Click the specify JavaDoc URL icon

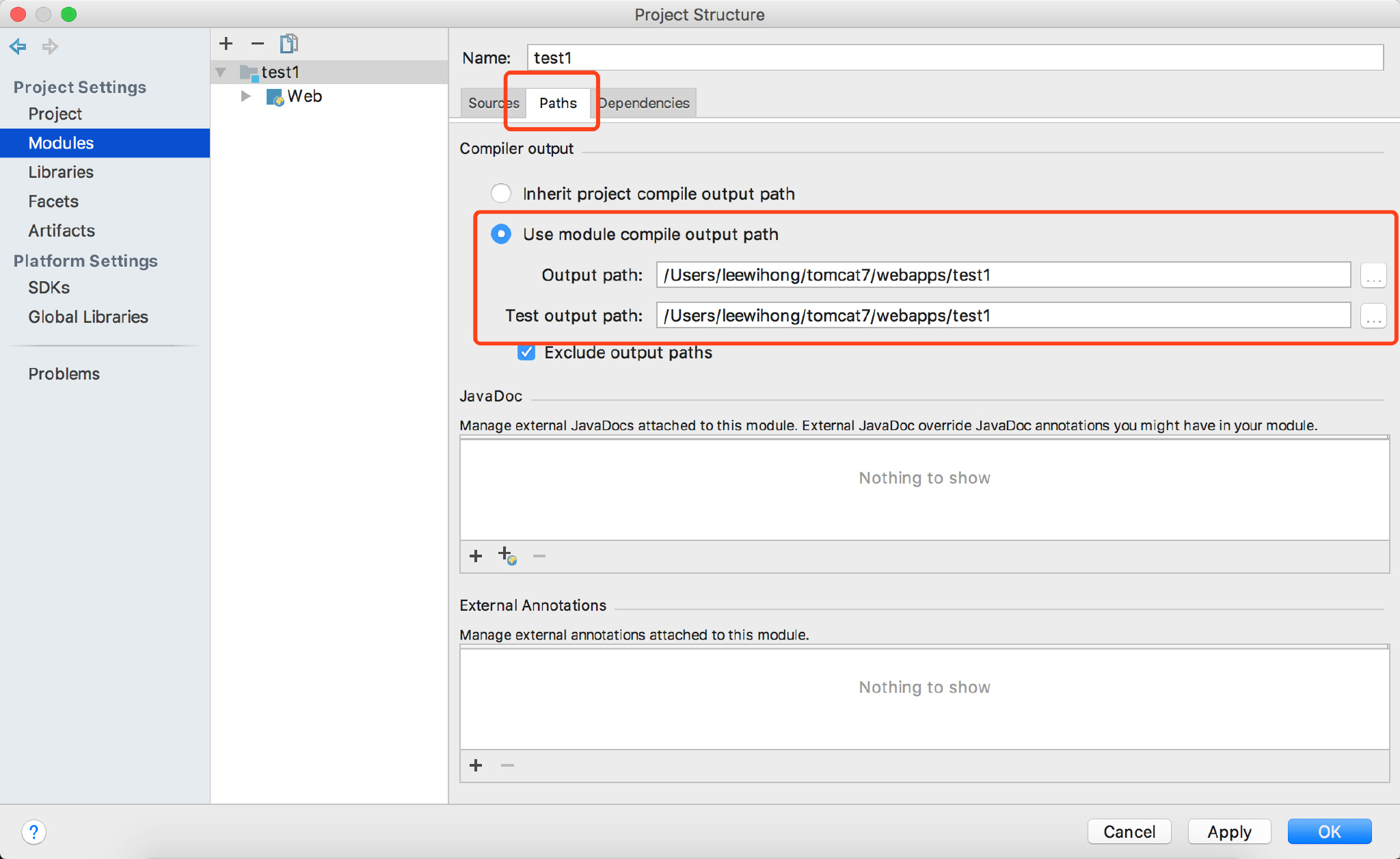click(x=507, y=555)
